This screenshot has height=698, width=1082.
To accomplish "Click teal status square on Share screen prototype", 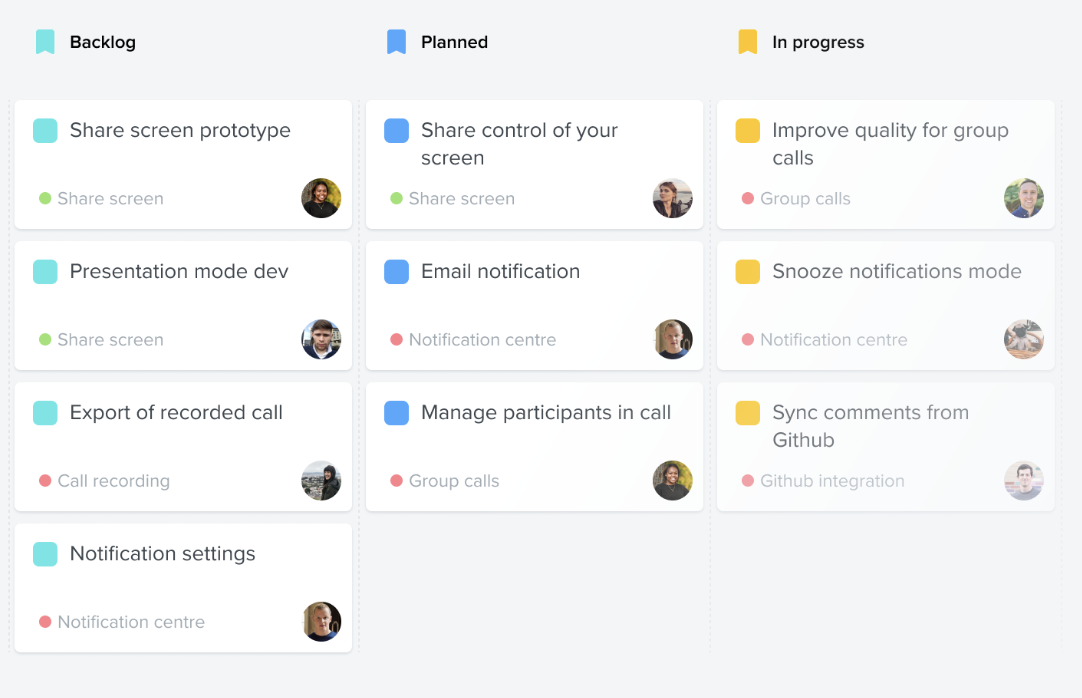I will point(45,130).
